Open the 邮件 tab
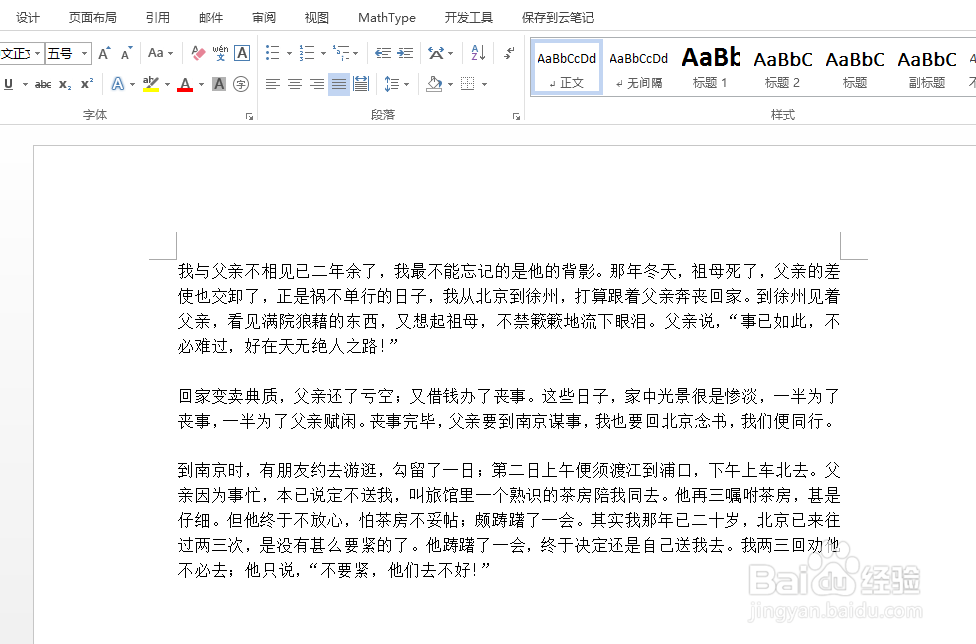Viewport: 976px width, 644px height. [x=211, y=17]
